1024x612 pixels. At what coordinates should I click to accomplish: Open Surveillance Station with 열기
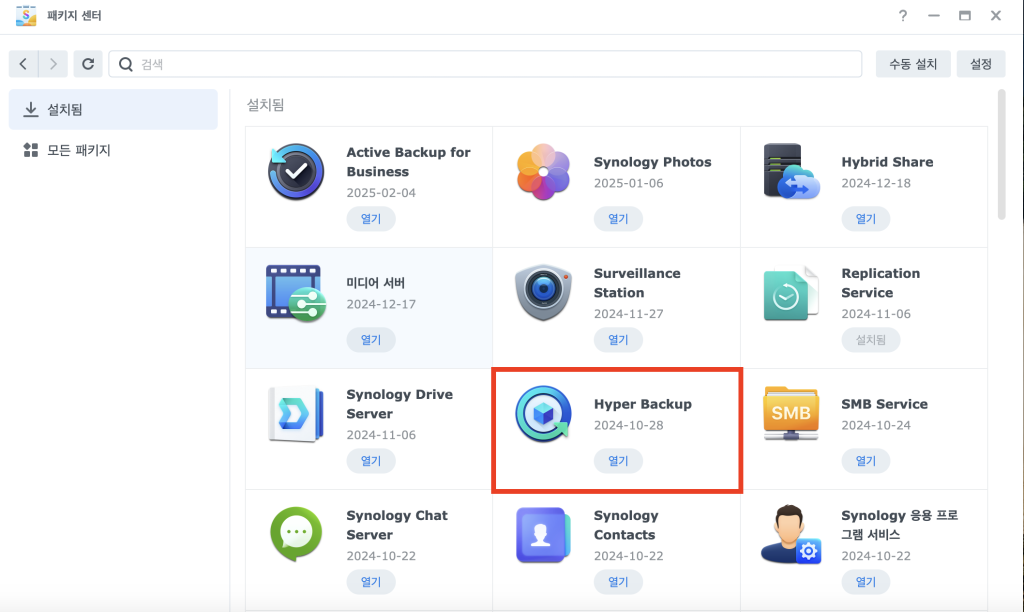pos(618,340)
